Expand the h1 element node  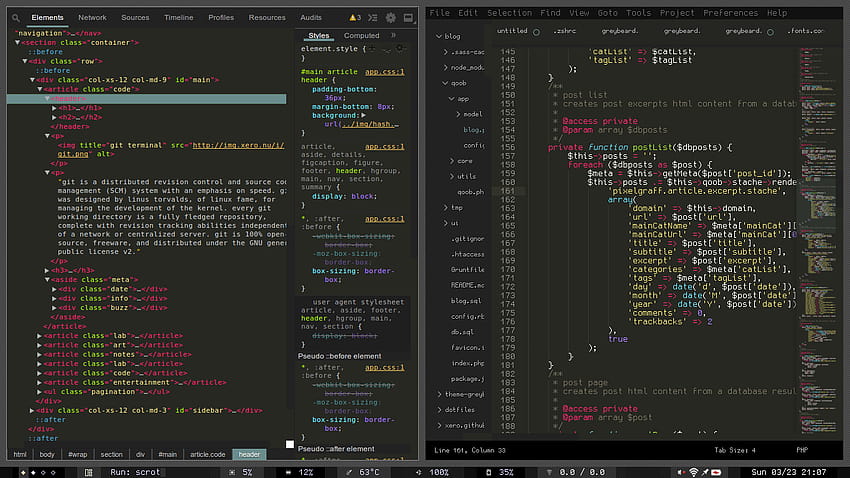coord(54,108)
